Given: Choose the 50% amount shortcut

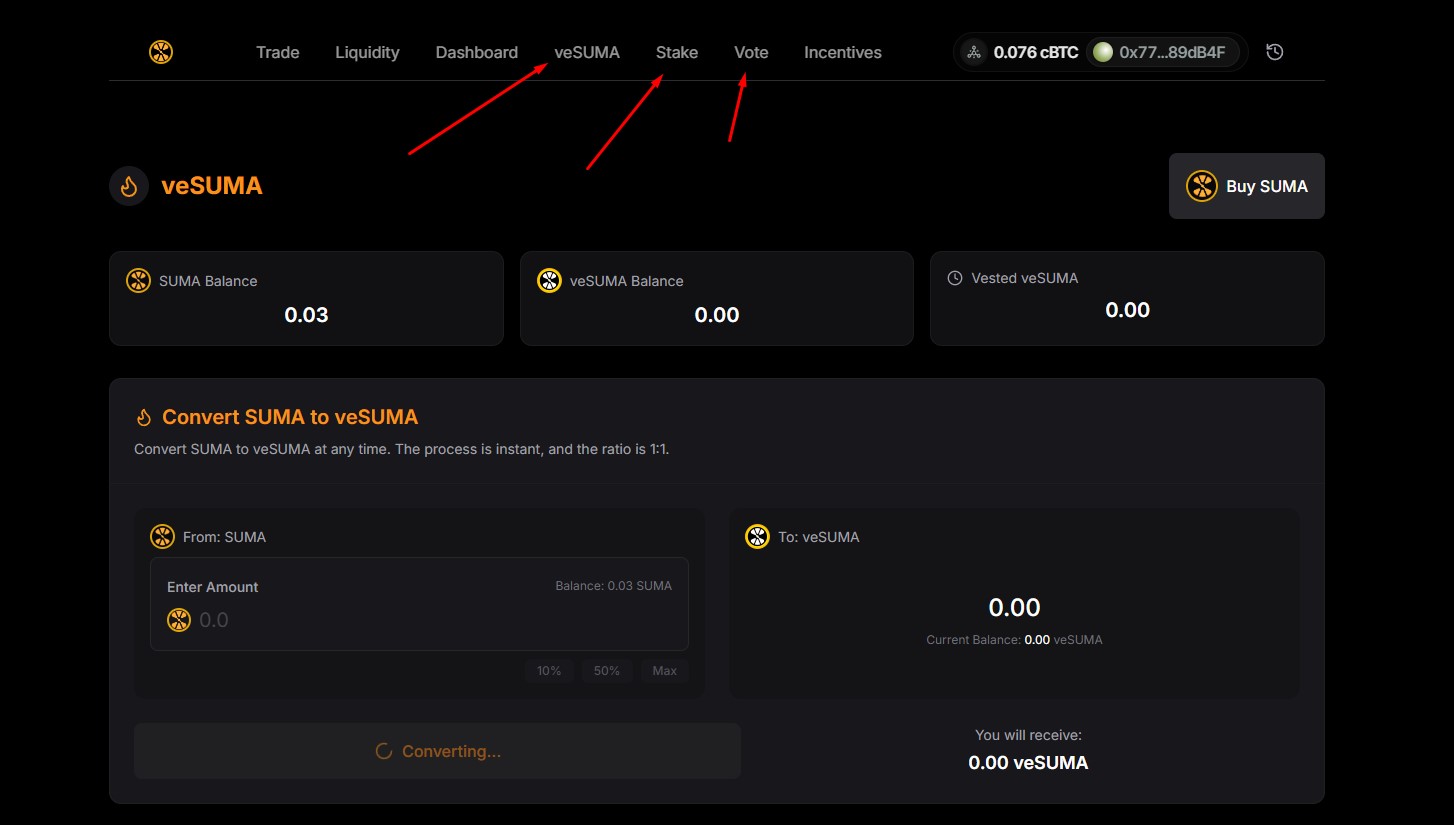Looking at the screenshot, I should point(607,671).
